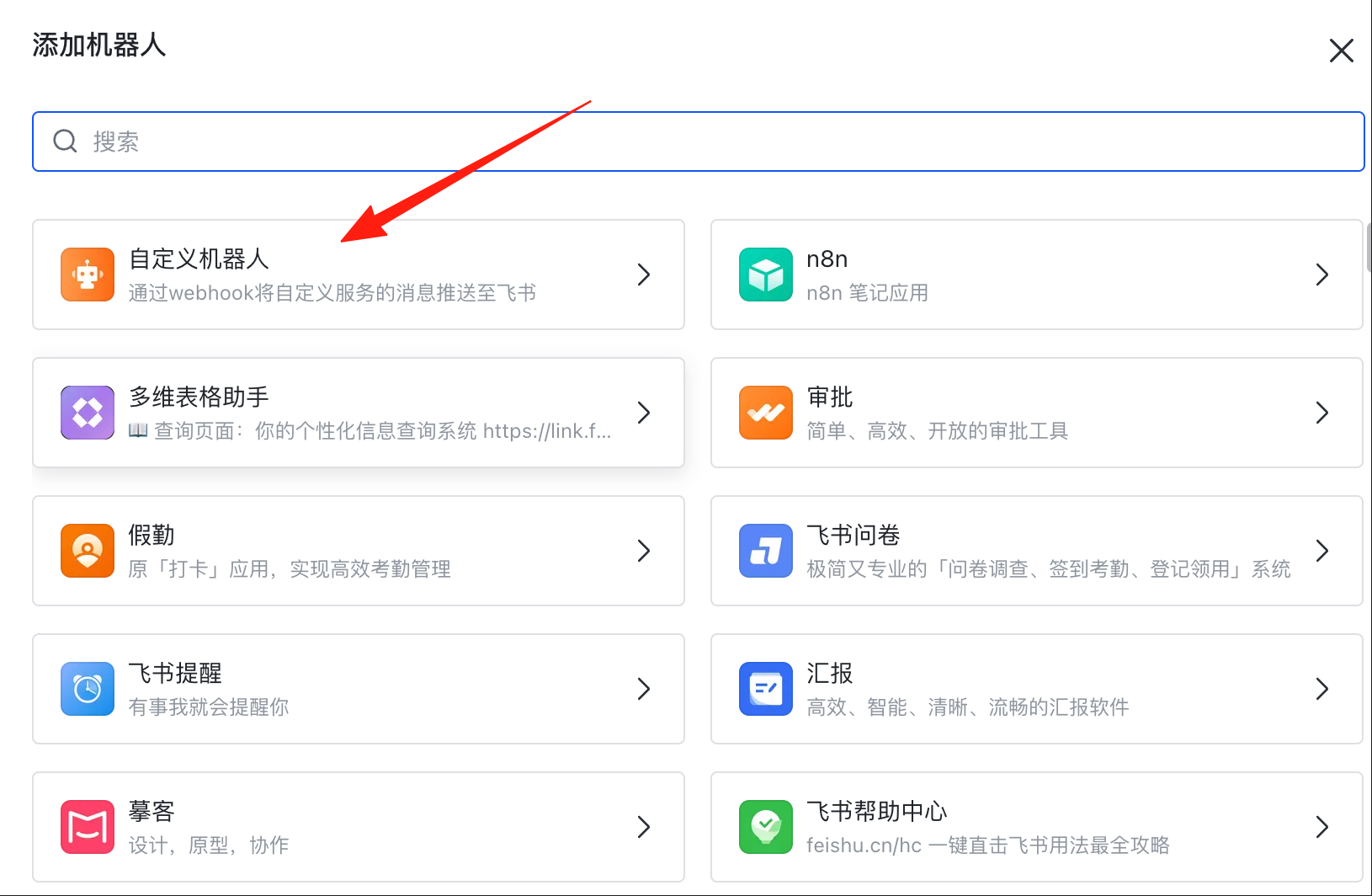Click '简单、高效、开放的审批工具' description

coord(938,431)
